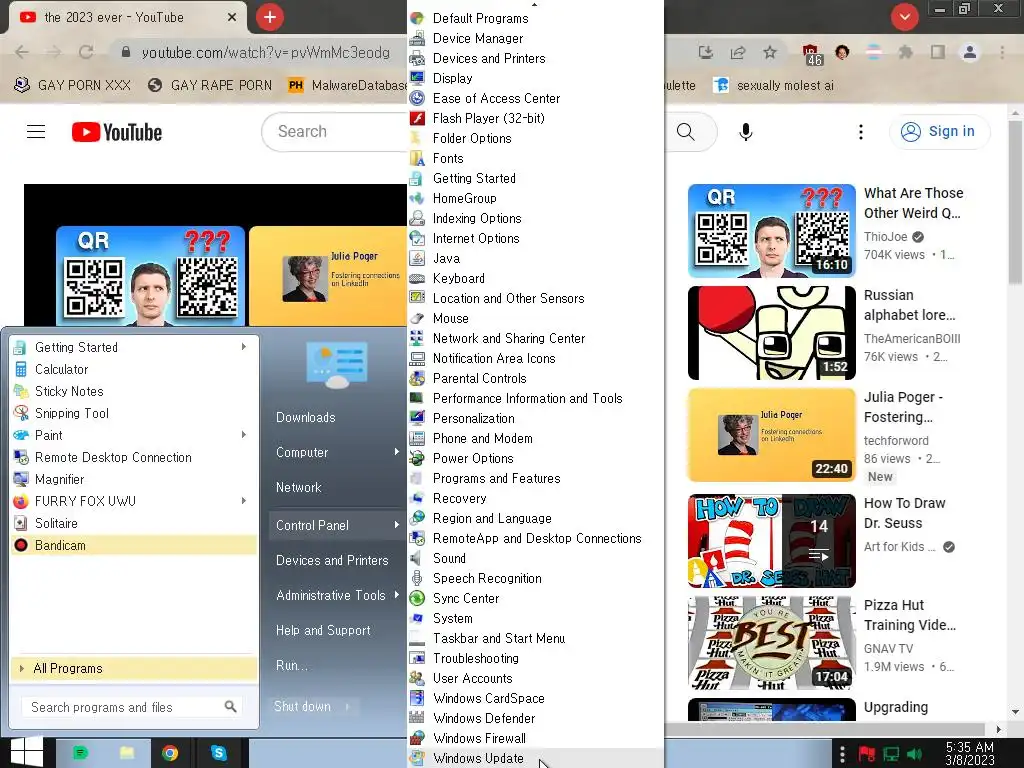Click the red dropdown arrow in Chrome title bar
This screenshot has height=768, width=1024.
[904, 17]
